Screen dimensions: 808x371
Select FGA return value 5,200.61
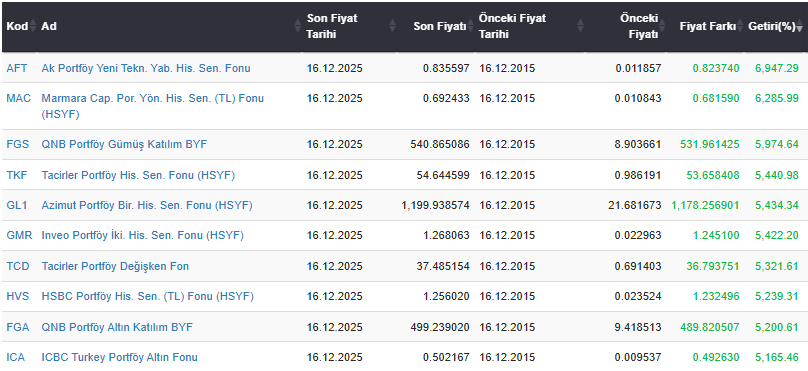(x=777, y=327)
